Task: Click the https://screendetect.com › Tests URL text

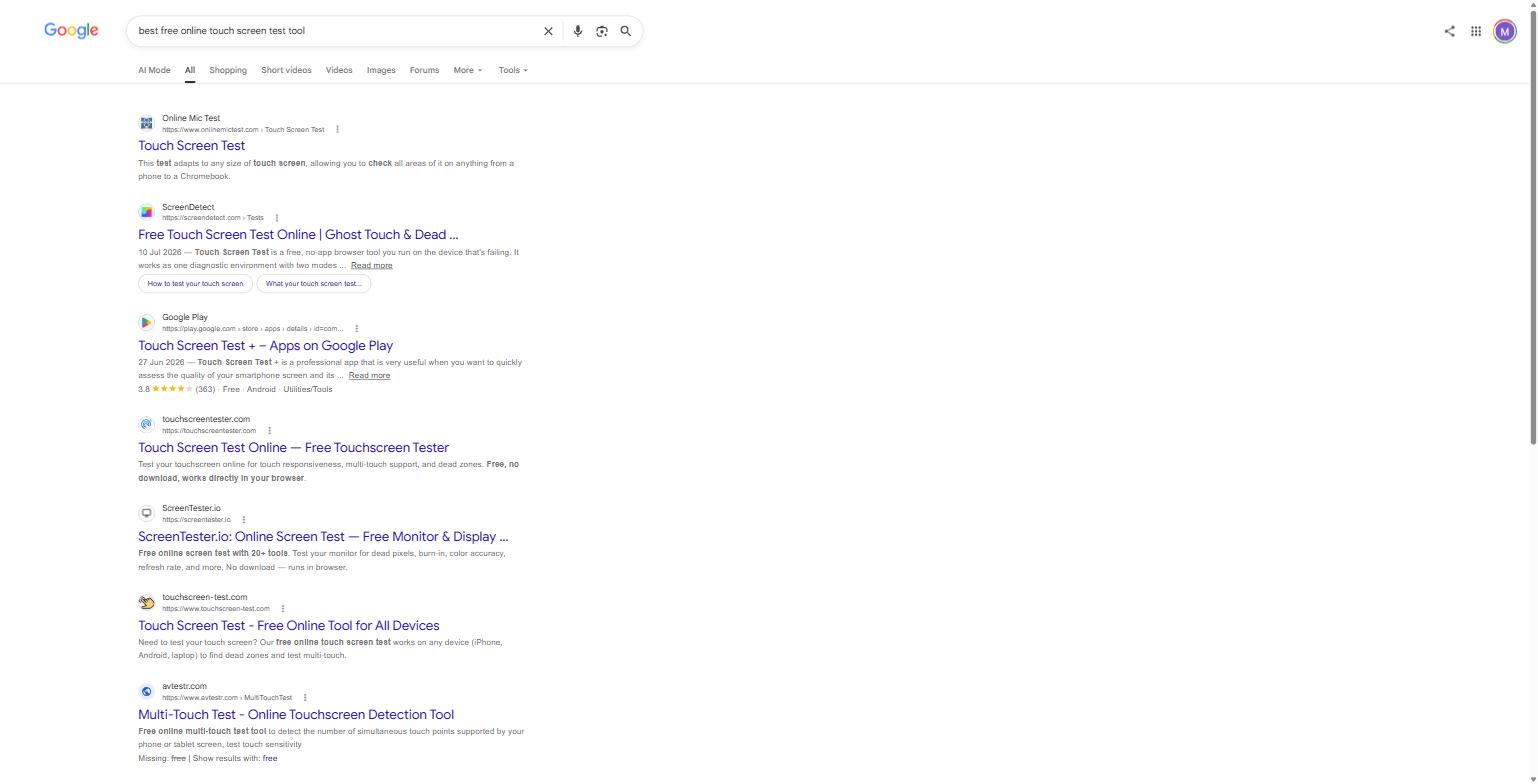Action: click(x=213, y=218)
